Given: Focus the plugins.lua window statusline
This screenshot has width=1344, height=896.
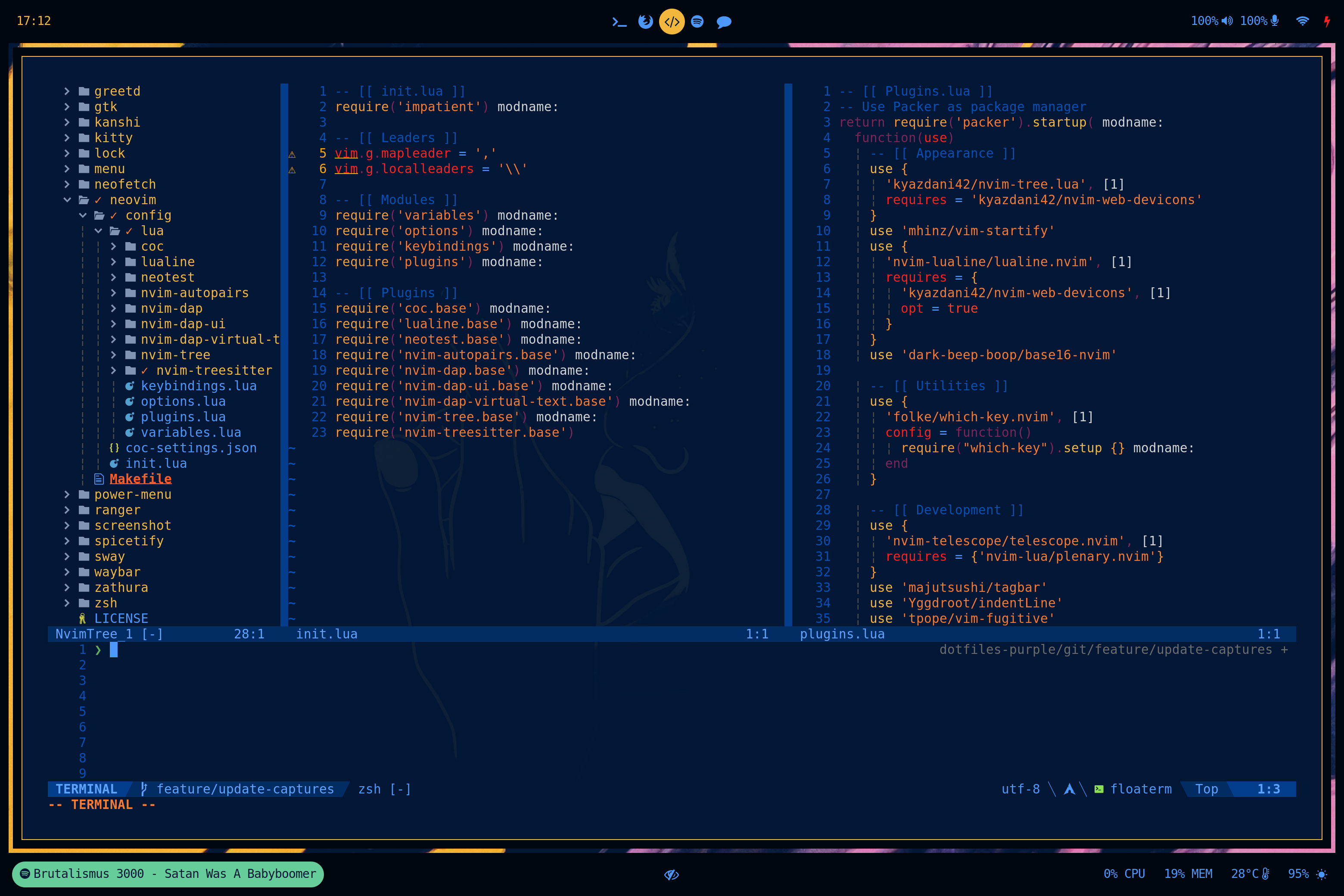Looking at the screenshot, I should click(x=842, y=634).
